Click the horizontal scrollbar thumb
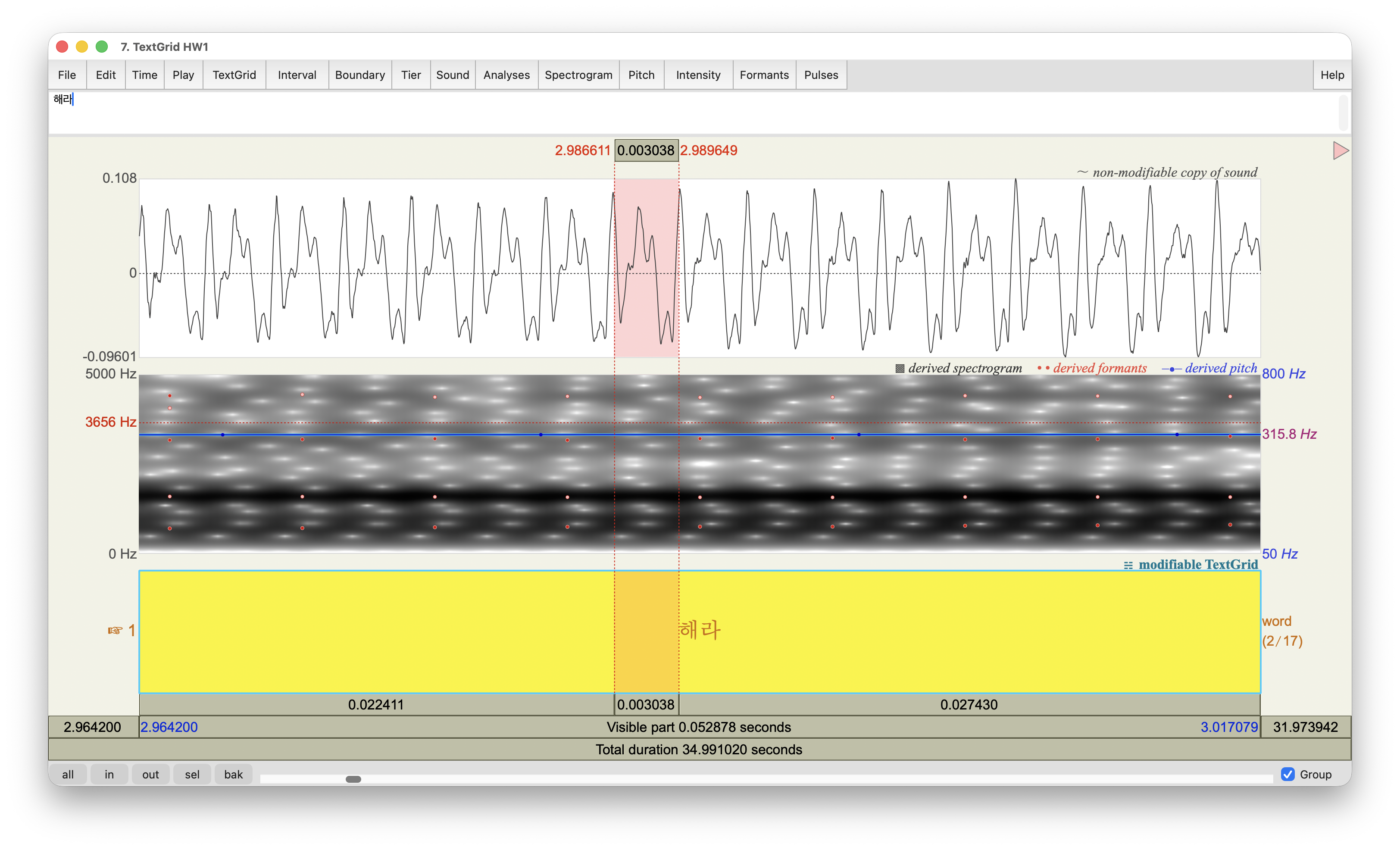 [353, 779]
